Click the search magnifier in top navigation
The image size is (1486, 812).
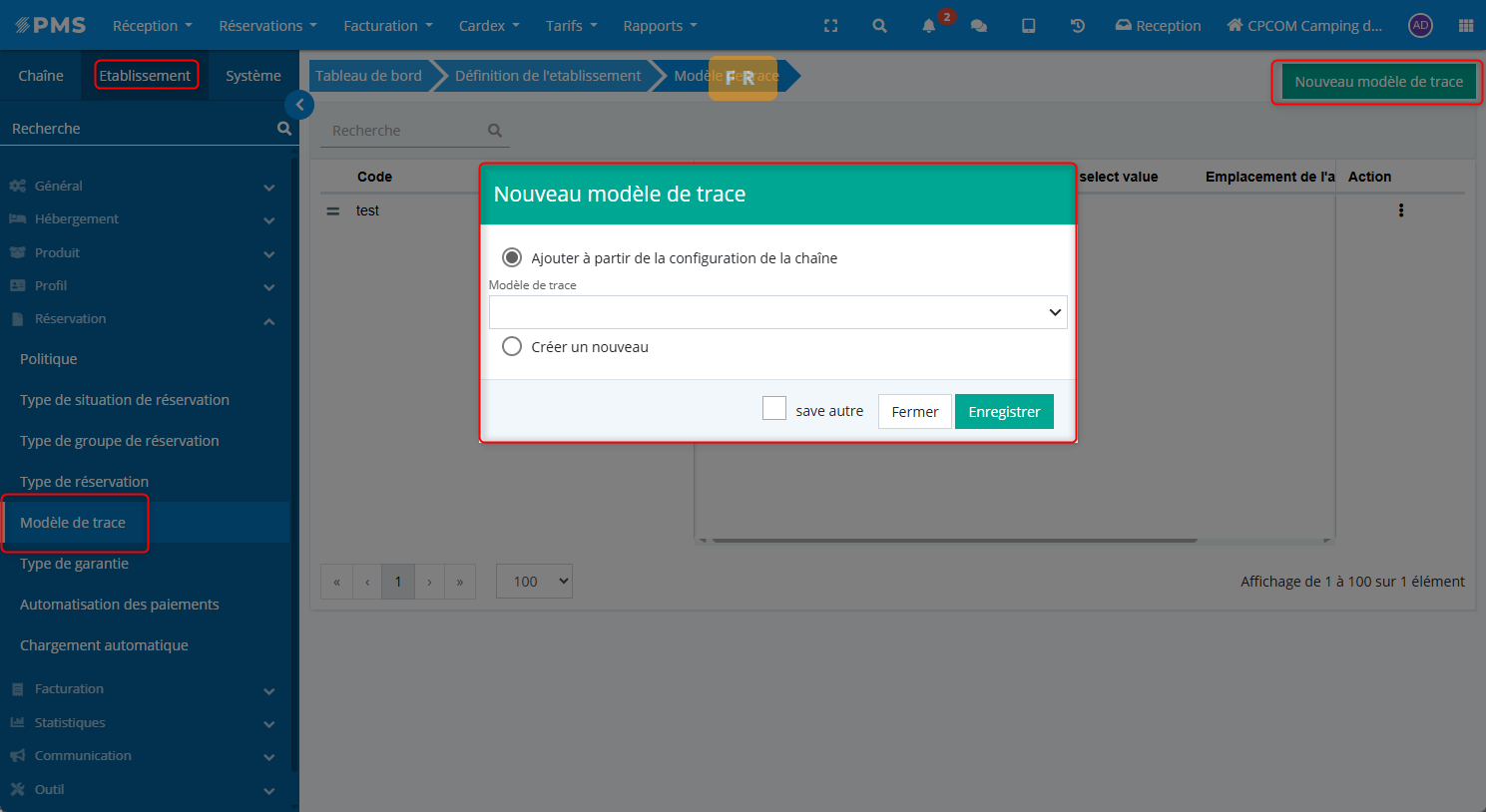pyautogui.click(x=879, y=26)
